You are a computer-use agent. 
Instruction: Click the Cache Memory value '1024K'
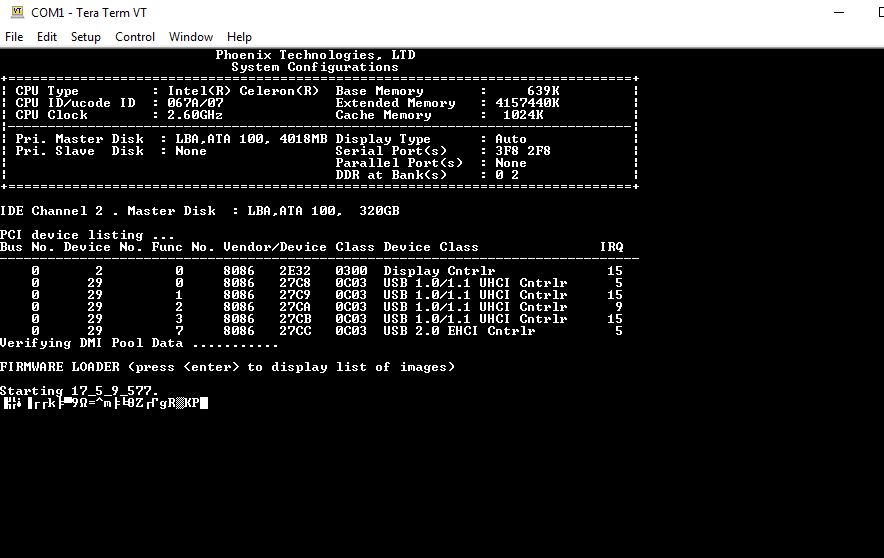pyautogui.click(x=523, y=115)
